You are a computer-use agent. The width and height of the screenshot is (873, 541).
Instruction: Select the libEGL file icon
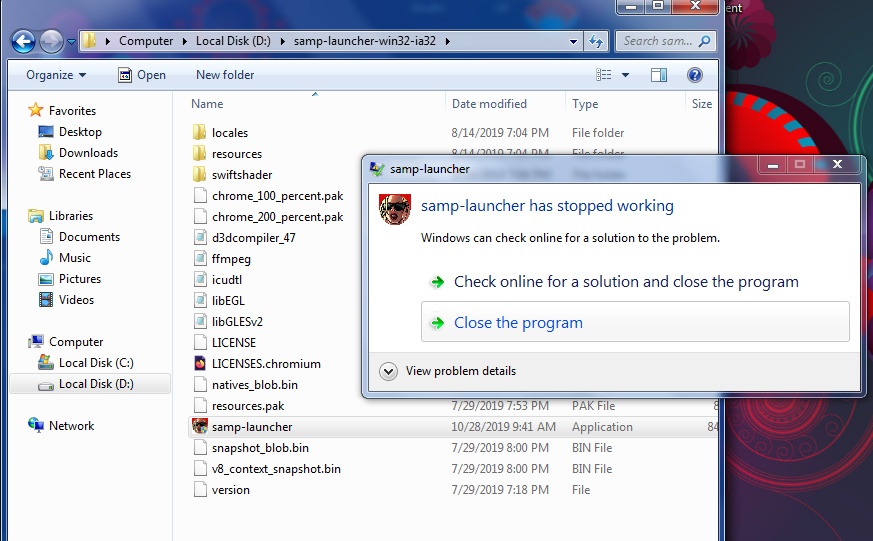tap(200, 301)
